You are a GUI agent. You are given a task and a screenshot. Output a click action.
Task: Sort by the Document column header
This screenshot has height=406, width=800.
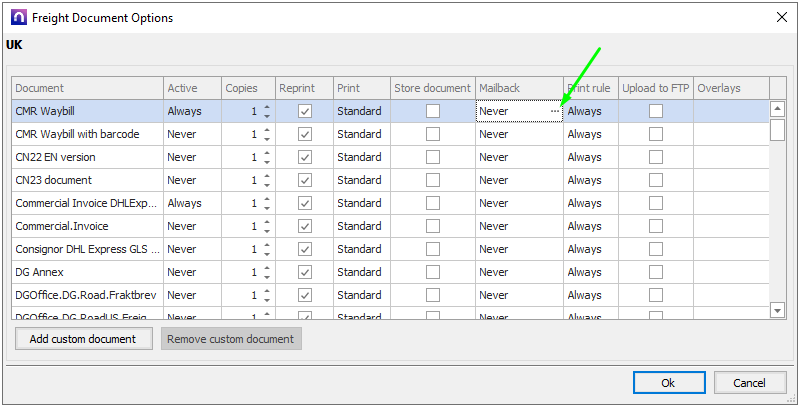point(87,88)
